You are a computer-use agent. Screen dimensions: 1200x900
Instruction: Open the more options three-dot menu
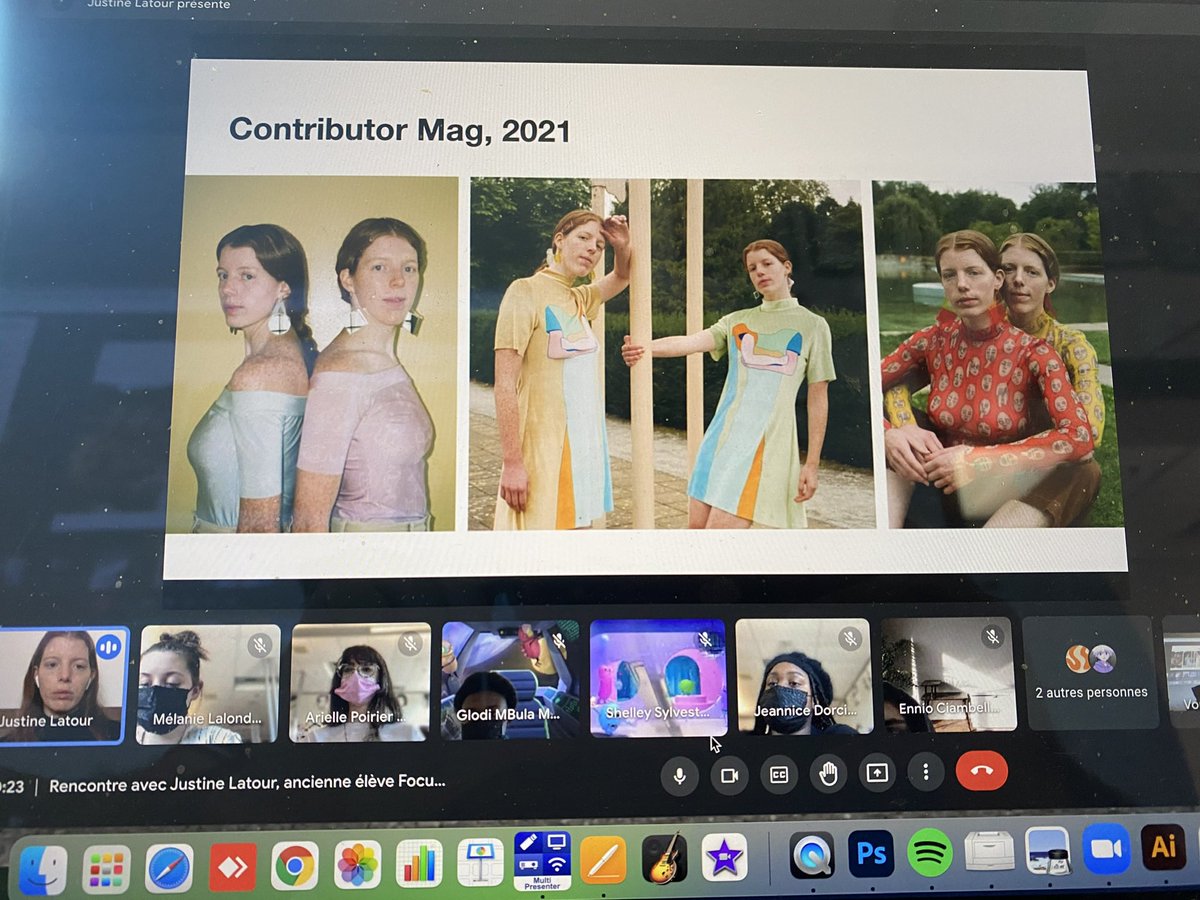click(x=926, y=771)
